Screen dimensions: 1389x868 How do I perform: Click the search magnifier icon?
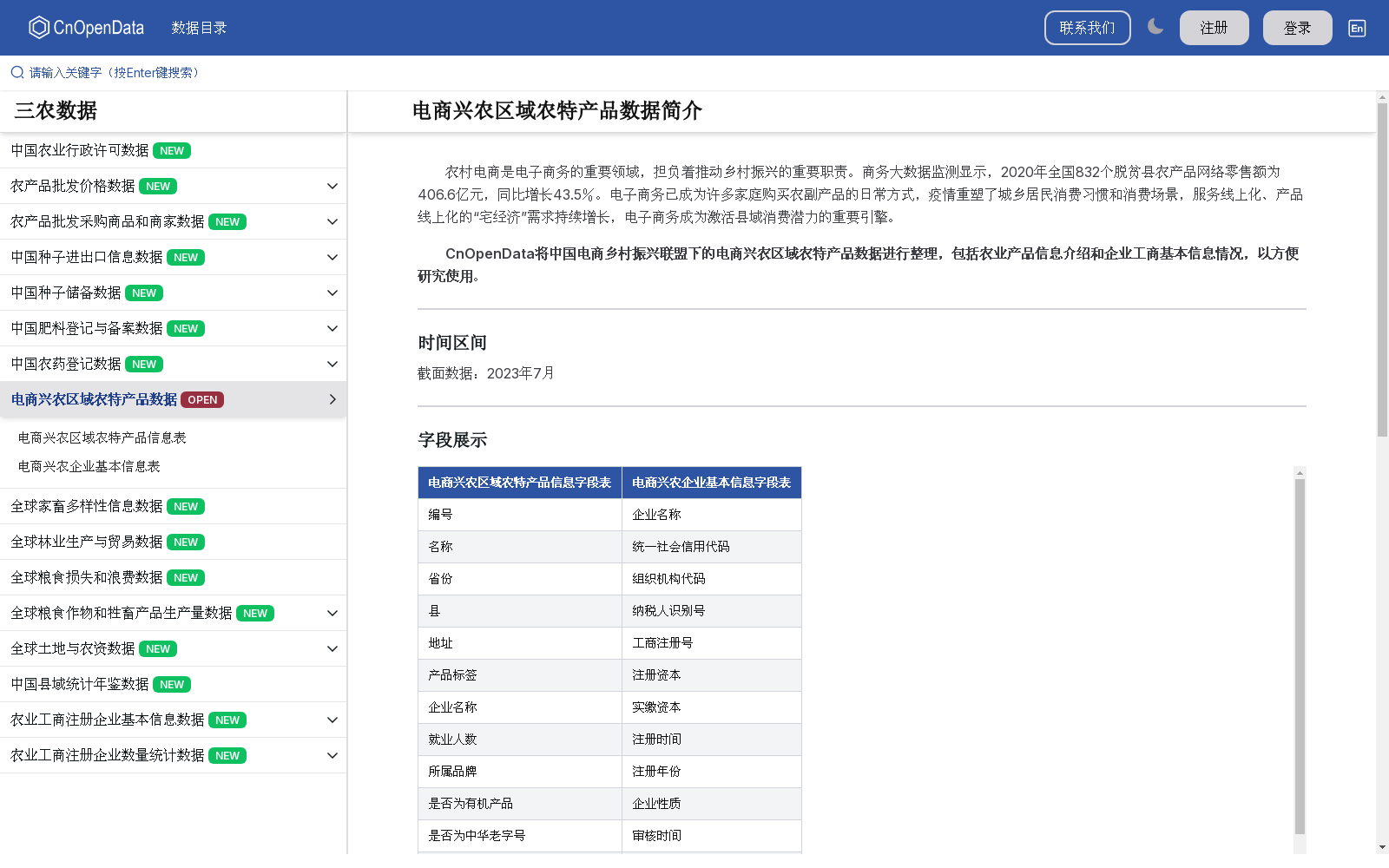(x=17, y=72)
